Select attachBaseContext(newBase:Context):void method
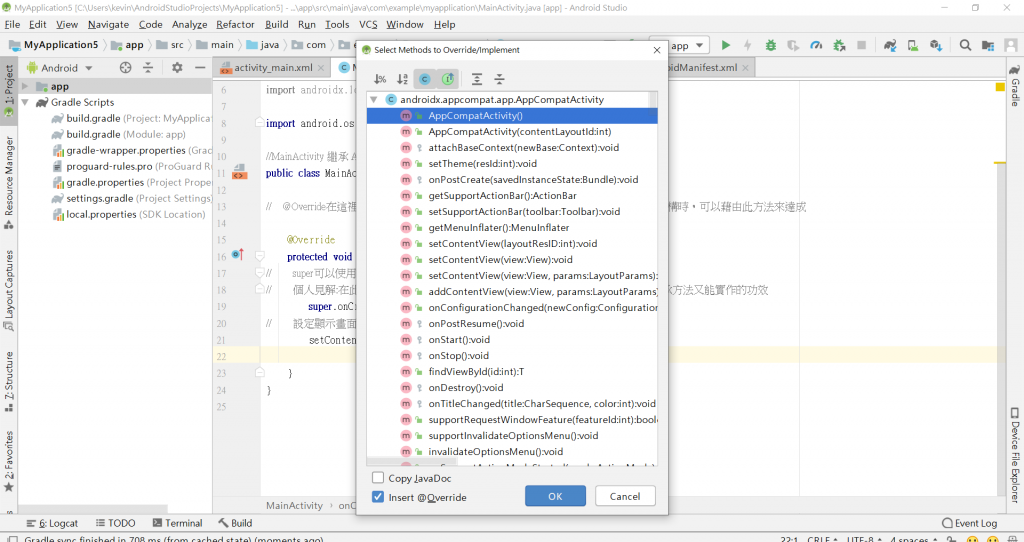The height and width of the screenshot is (542, 1024). click(512, 148)
